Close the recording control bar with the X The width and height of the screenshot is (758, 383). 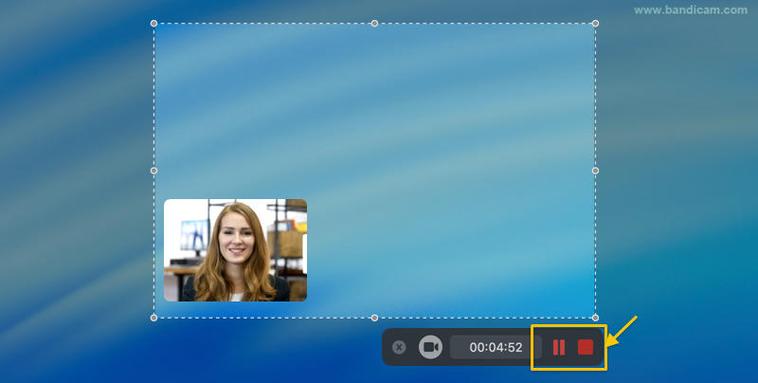pyautogui.click(x=399, y=347)
